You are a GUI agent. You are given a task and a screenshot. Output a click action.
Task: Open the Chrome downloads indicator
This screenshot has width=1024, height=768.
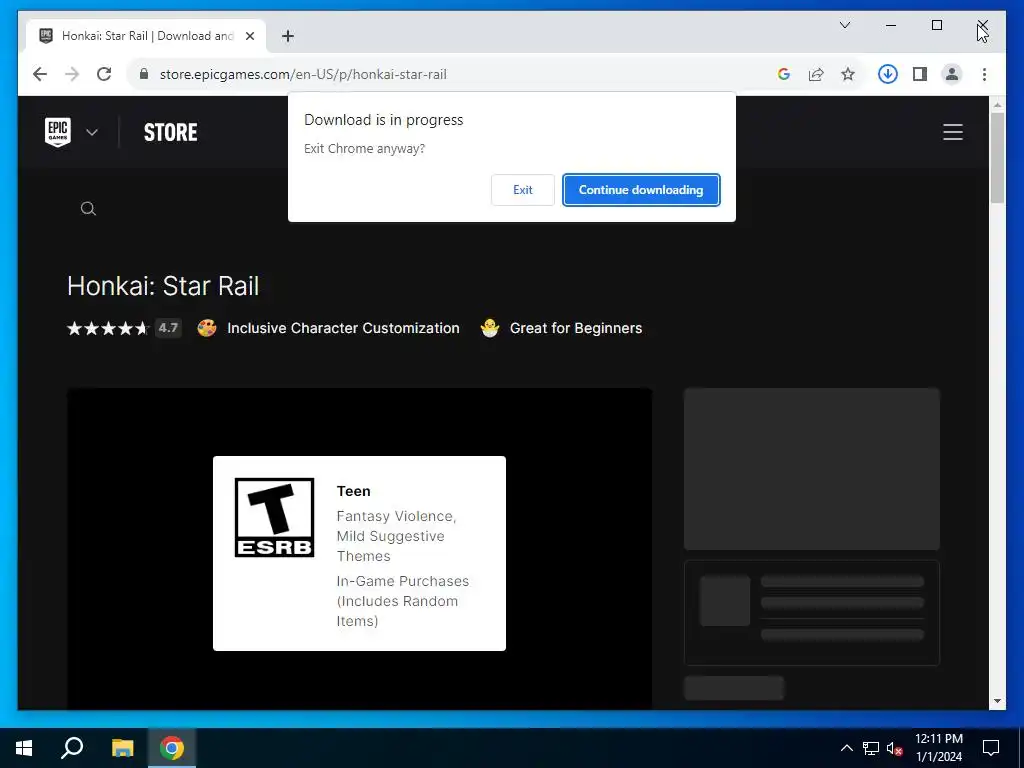[x=888, y=74]
